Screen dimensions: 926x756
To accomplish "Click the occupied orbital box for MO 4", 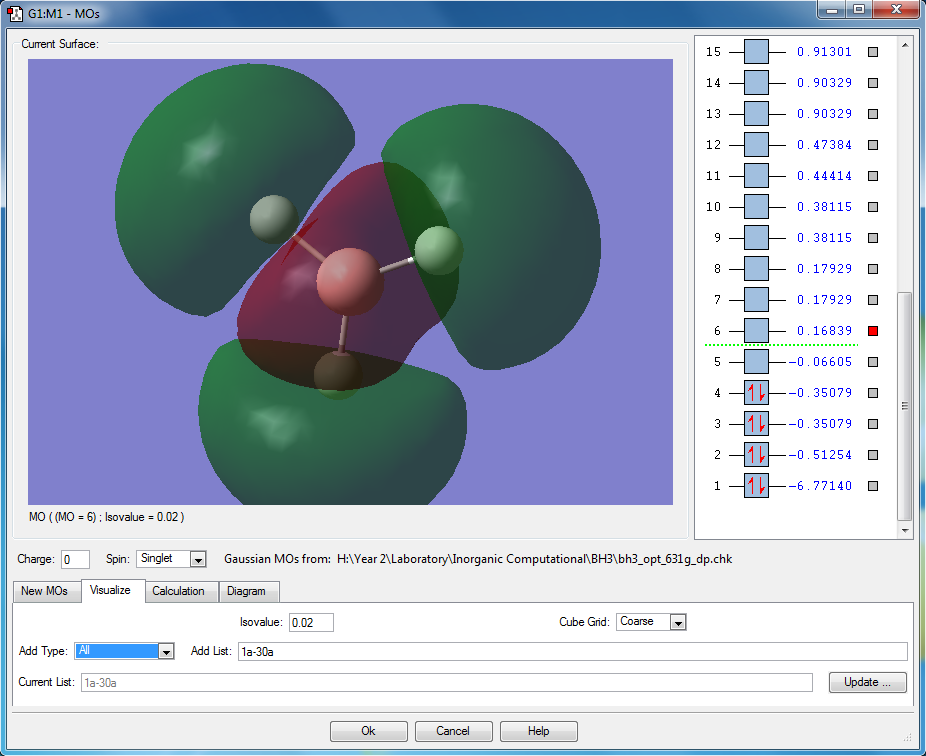I will click(x=756, y=393).
